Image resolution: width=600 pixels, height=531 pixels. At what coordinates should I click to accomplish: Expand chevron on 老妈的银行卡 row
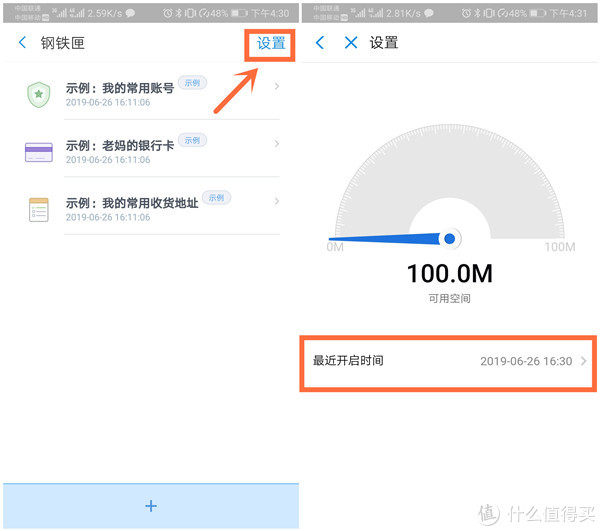(x=277, y=144)
